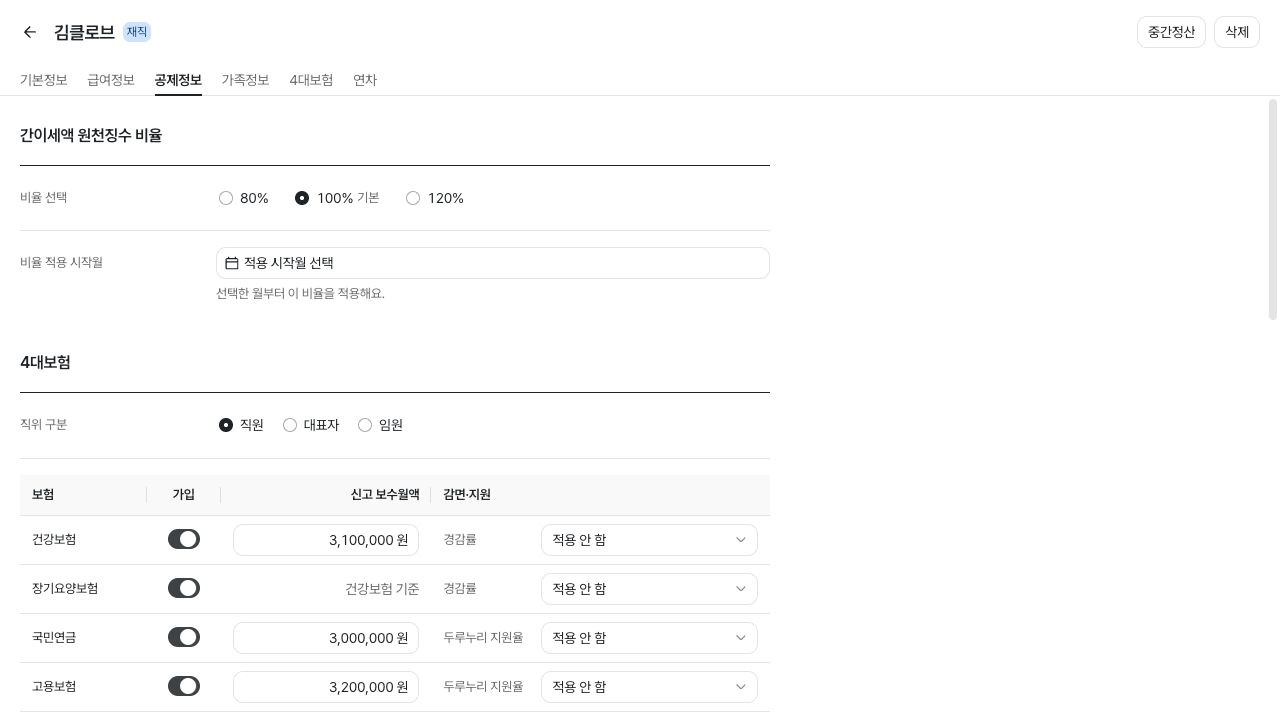Select the 100% 기본 ratio radio button
The height and width of the screenshot is (720, 1280).
click(302, 198)
